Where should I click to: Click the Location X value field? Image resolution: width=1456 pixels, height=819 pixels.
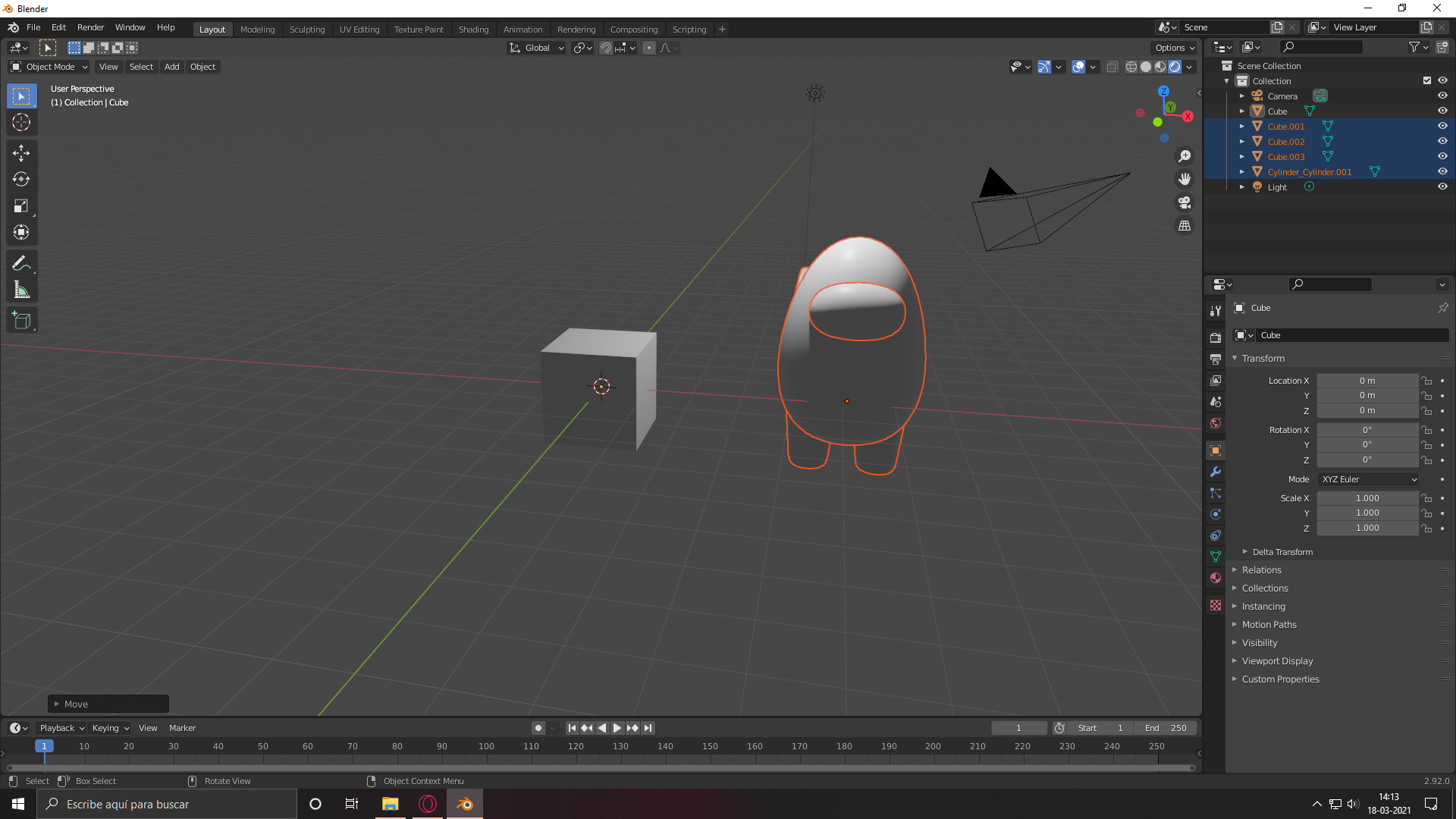[x=1367, y=381]
